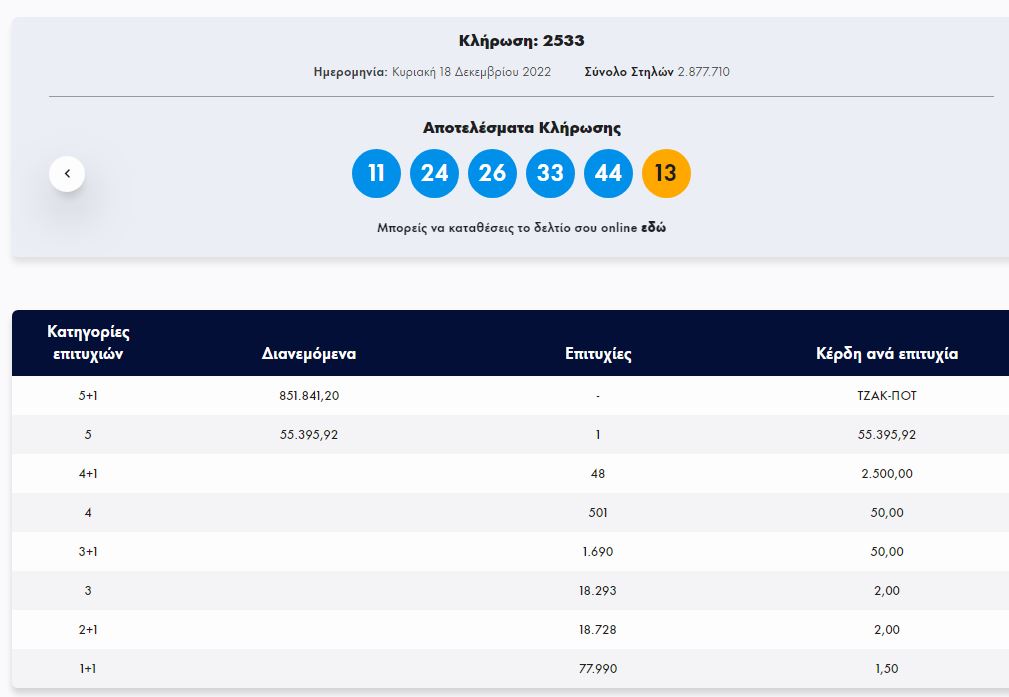
Task: Click the previous draw arrow button
Action: (67, 174)
